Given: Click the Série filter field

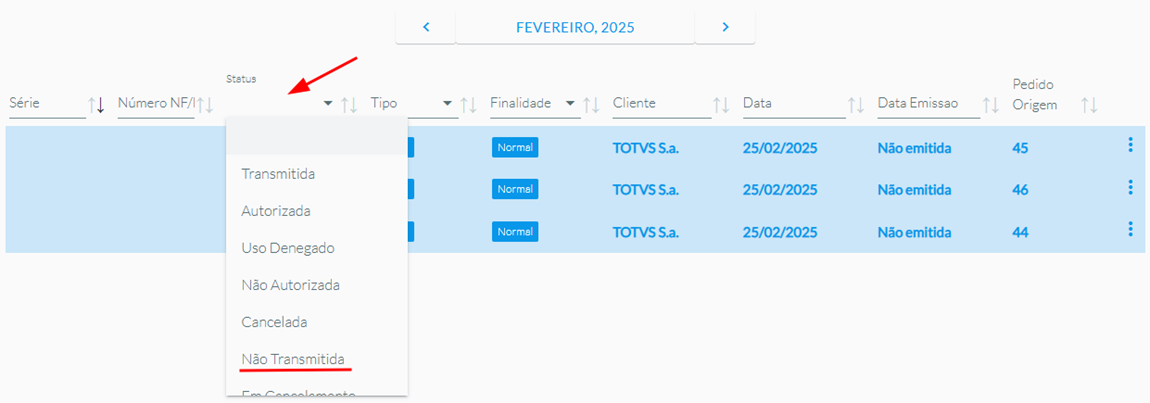Looking at the screenshot, I should (47, 104).
